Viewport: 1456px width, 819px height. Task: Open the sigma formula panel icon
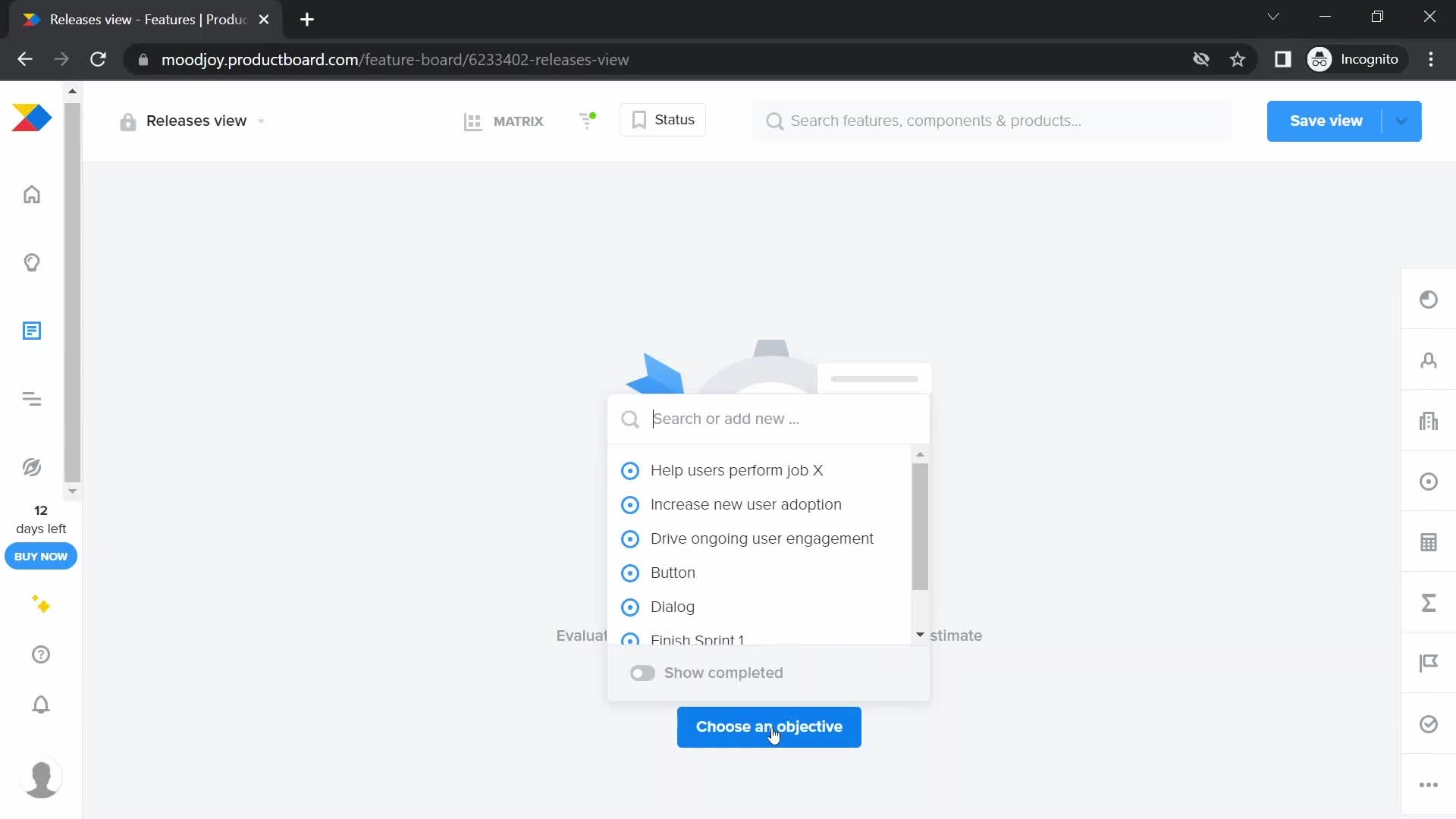pos(1429,603)
